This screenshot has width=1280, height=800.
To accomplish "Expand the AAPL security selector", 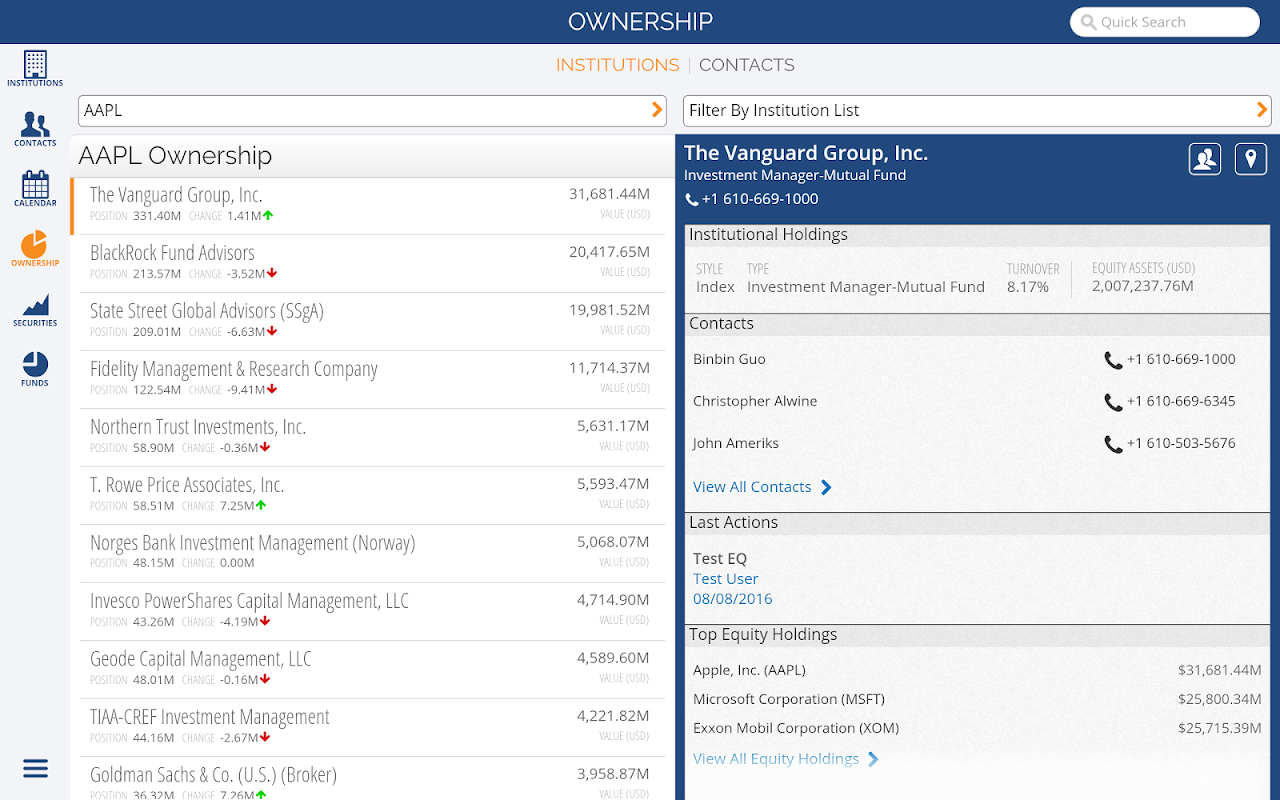I will (x=657, y=110).
